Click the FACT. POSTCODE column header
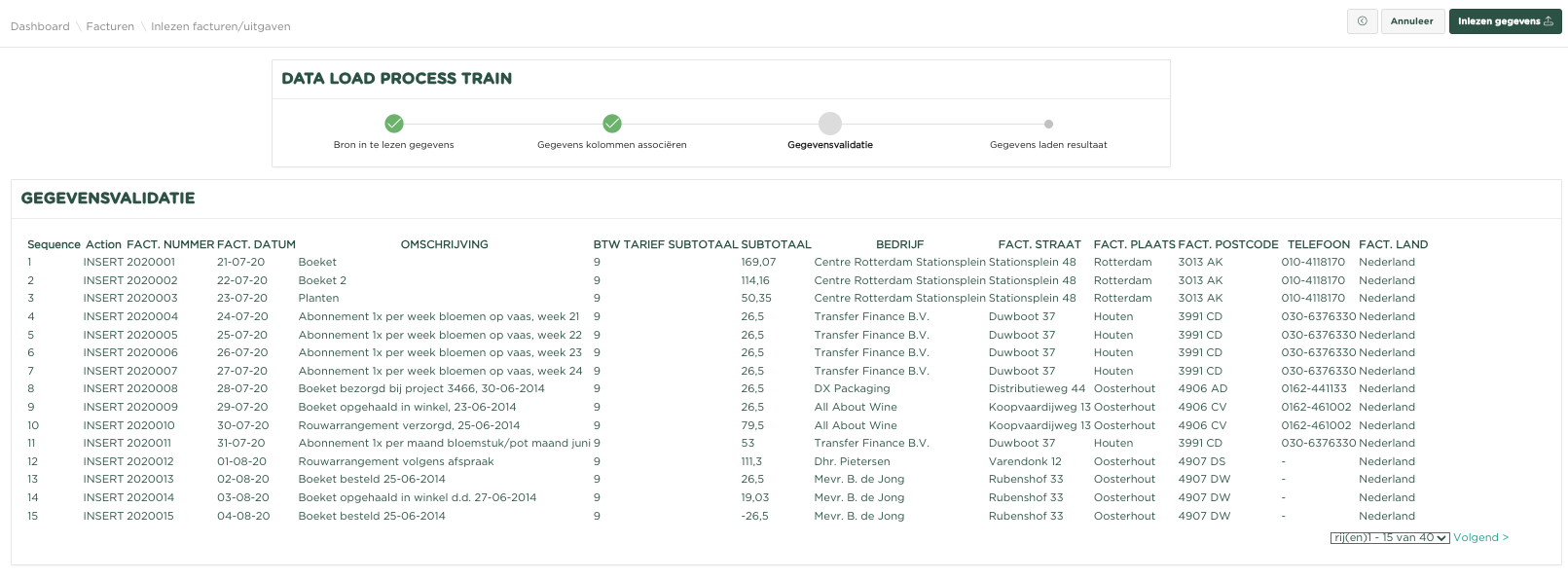 point(1228,244)
